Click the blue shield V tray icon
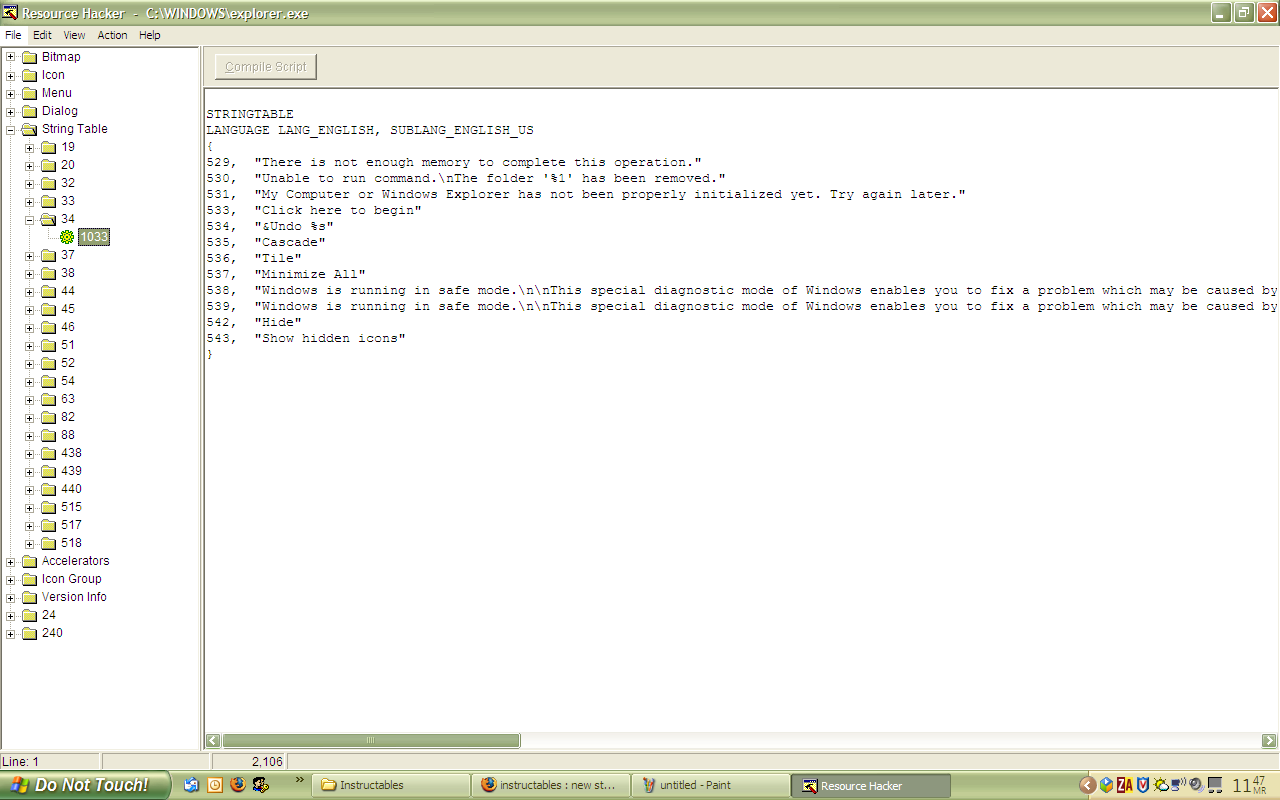The width and height of the screenshot is (1280, 800). [1143, 785]
